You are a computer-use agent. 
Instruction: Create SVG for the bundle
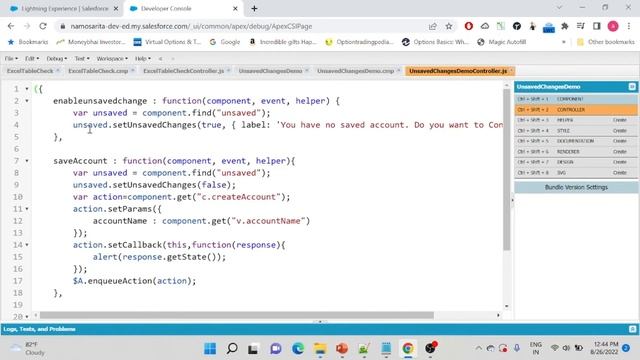click(619, 173)
